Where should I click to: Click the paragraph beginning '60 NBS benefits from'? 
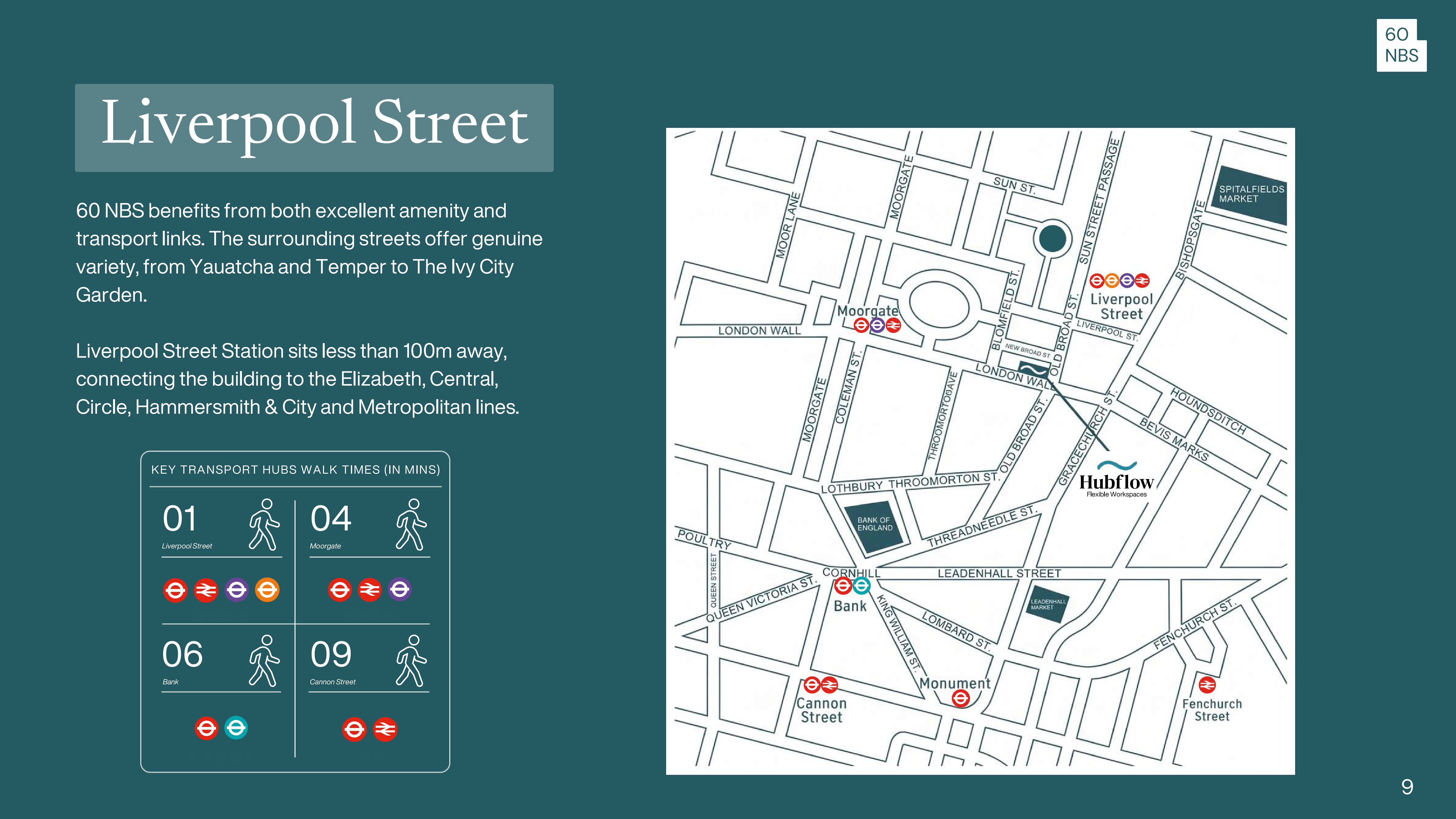[x=309, y=252]
